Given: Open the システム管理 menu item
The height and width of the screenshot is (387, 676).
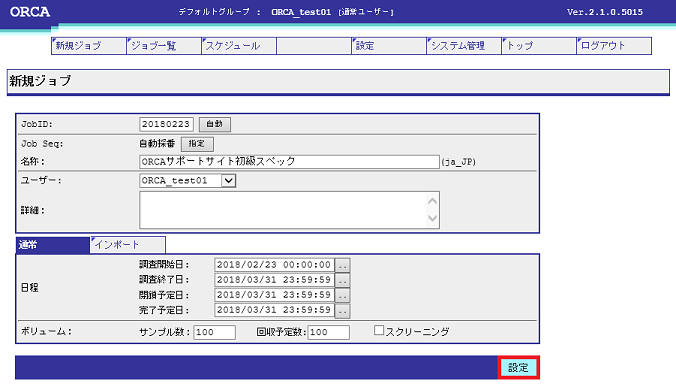Looking at the screenshot, I should (x=463, y=46).
